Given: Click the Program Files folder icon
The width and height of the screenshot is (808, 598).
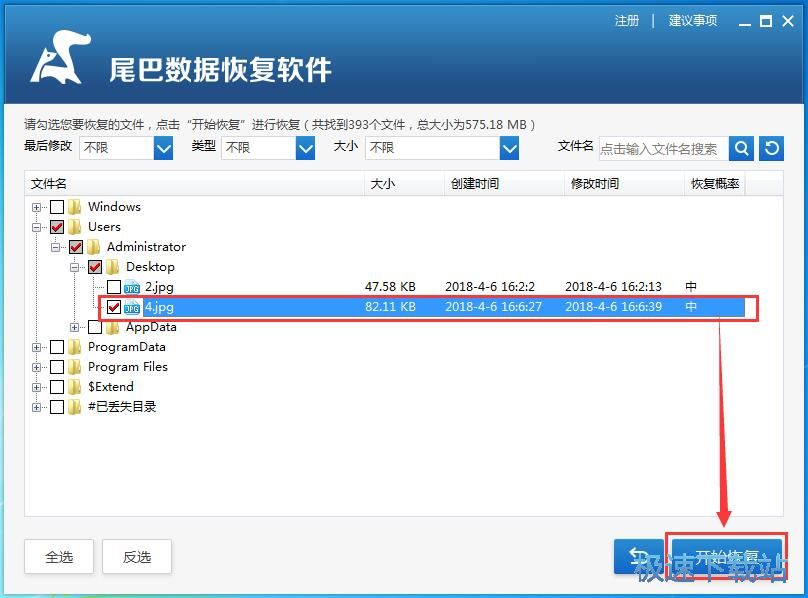Looking at the screenshot, I should (75, 367).
